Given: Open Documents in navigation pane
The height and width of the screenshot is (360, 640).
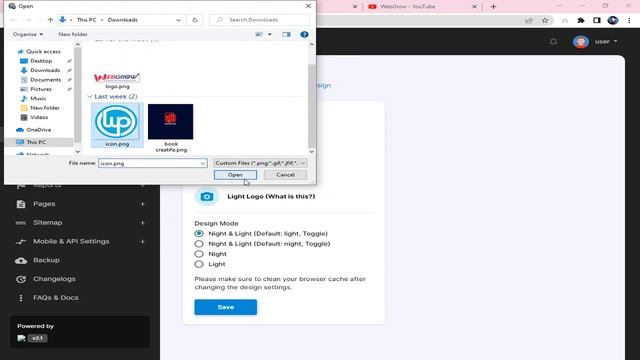Looking at the screenshot, I should (45, 80).
